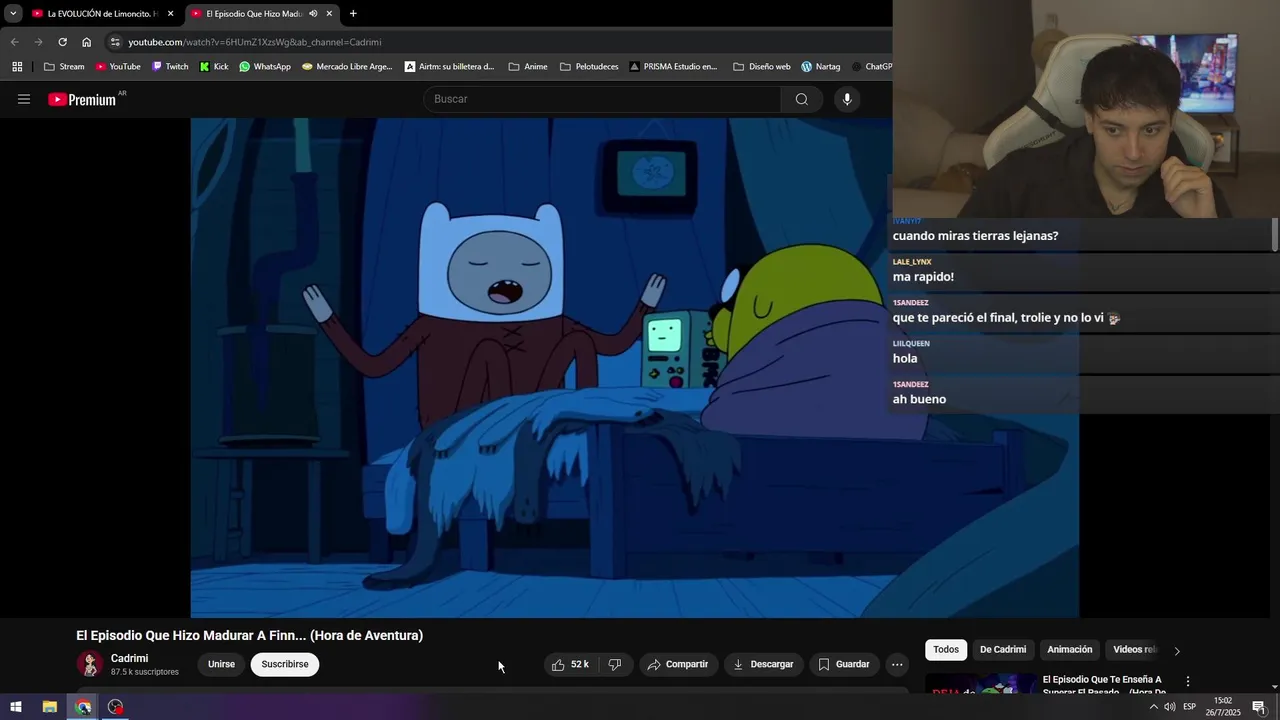
Task: Click the 1SANDEEZ 'ah bueno' chat message
Action: click(919, 399)
